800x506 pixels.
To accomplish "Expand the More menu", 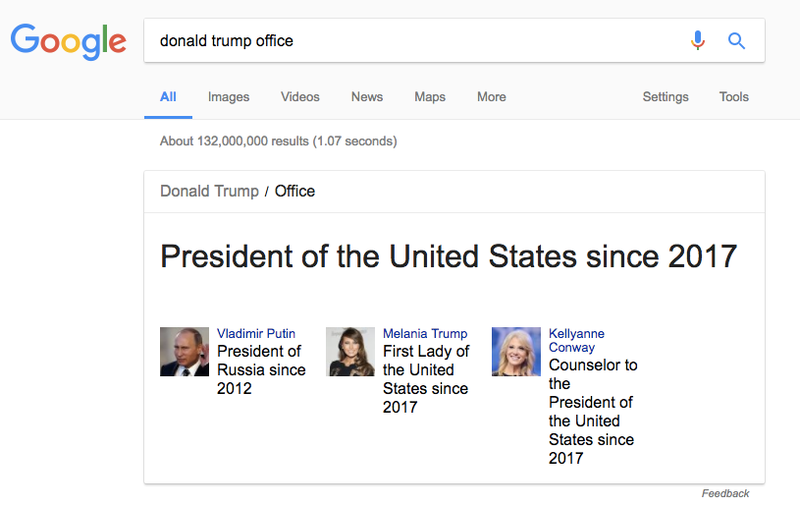I will pyautogui.click(x=491, y=97).
